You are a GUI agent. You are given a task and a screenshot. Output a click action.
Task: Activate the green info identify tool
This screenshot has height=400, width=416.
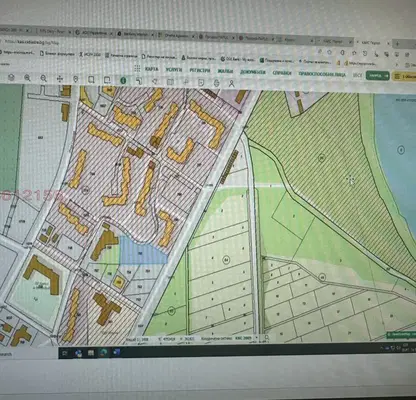coord(123,80)
